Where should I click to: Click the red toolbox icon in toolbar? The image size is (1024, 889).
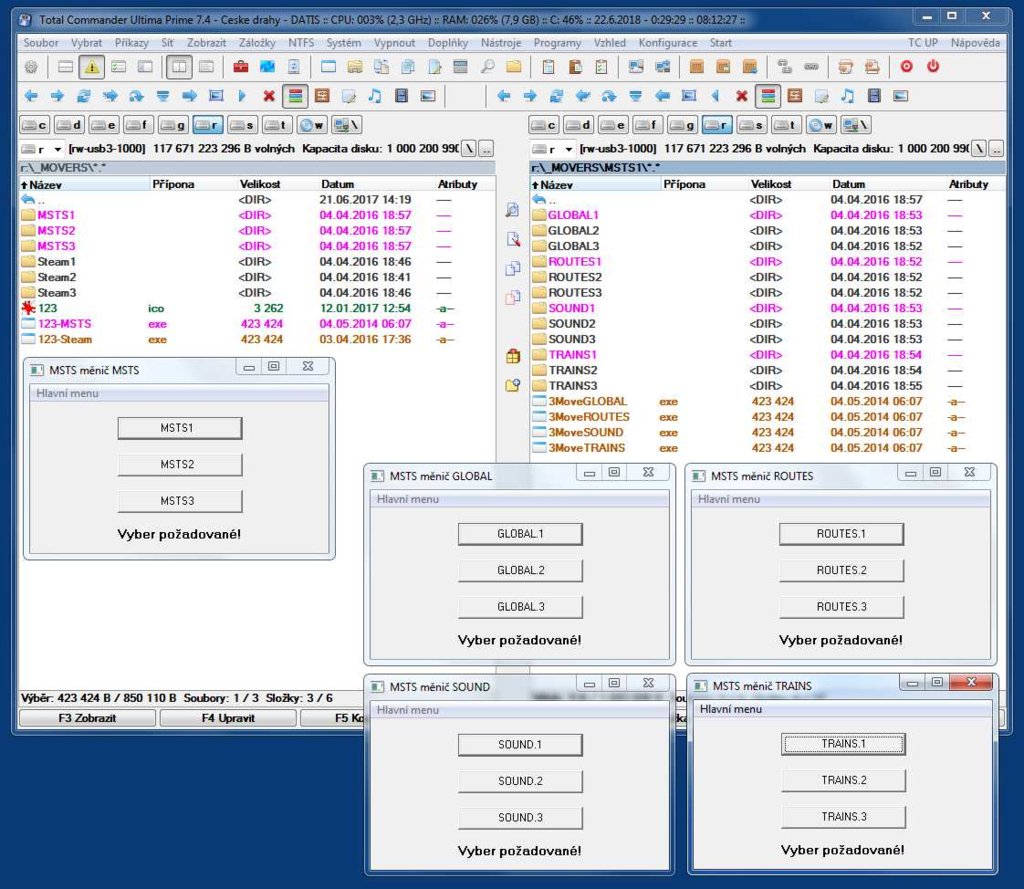point(241,67)
